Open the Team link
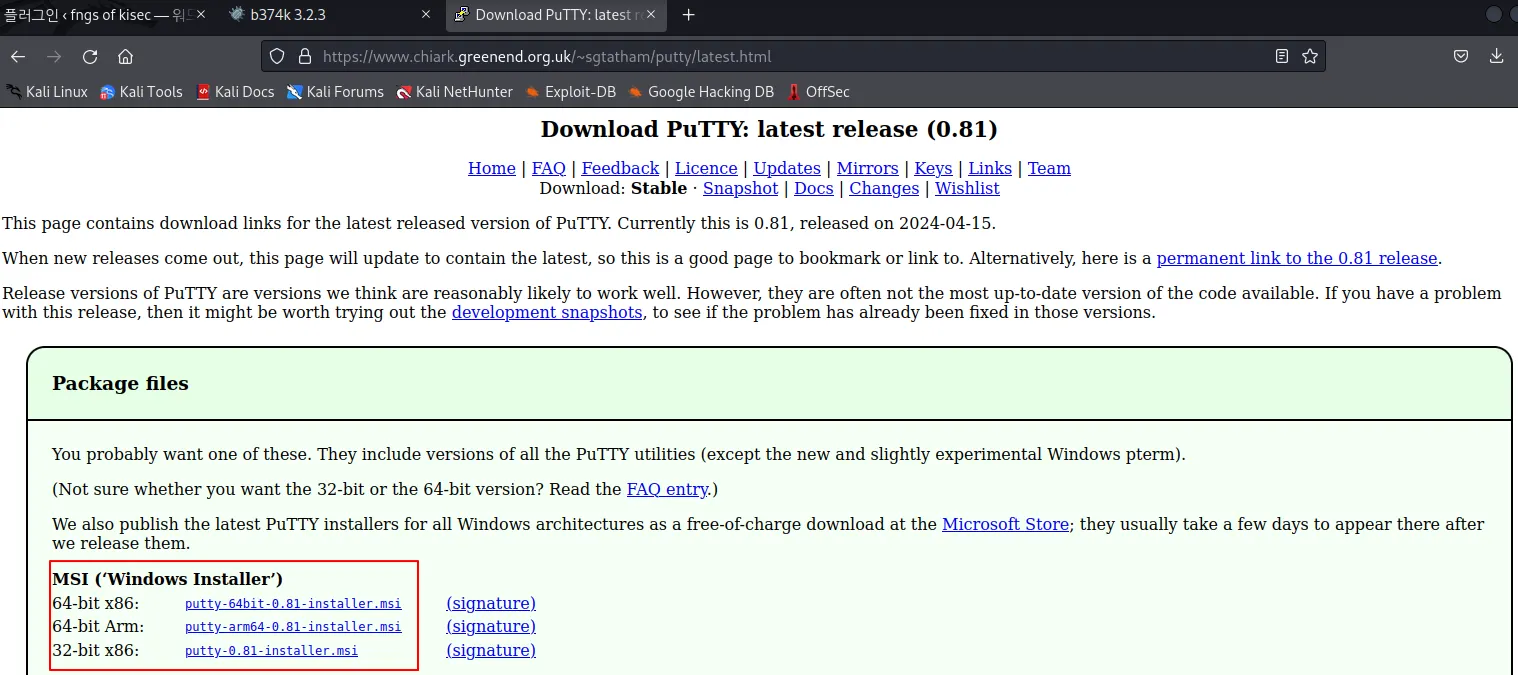1518x675 pixels. (x=1049, y=168)
